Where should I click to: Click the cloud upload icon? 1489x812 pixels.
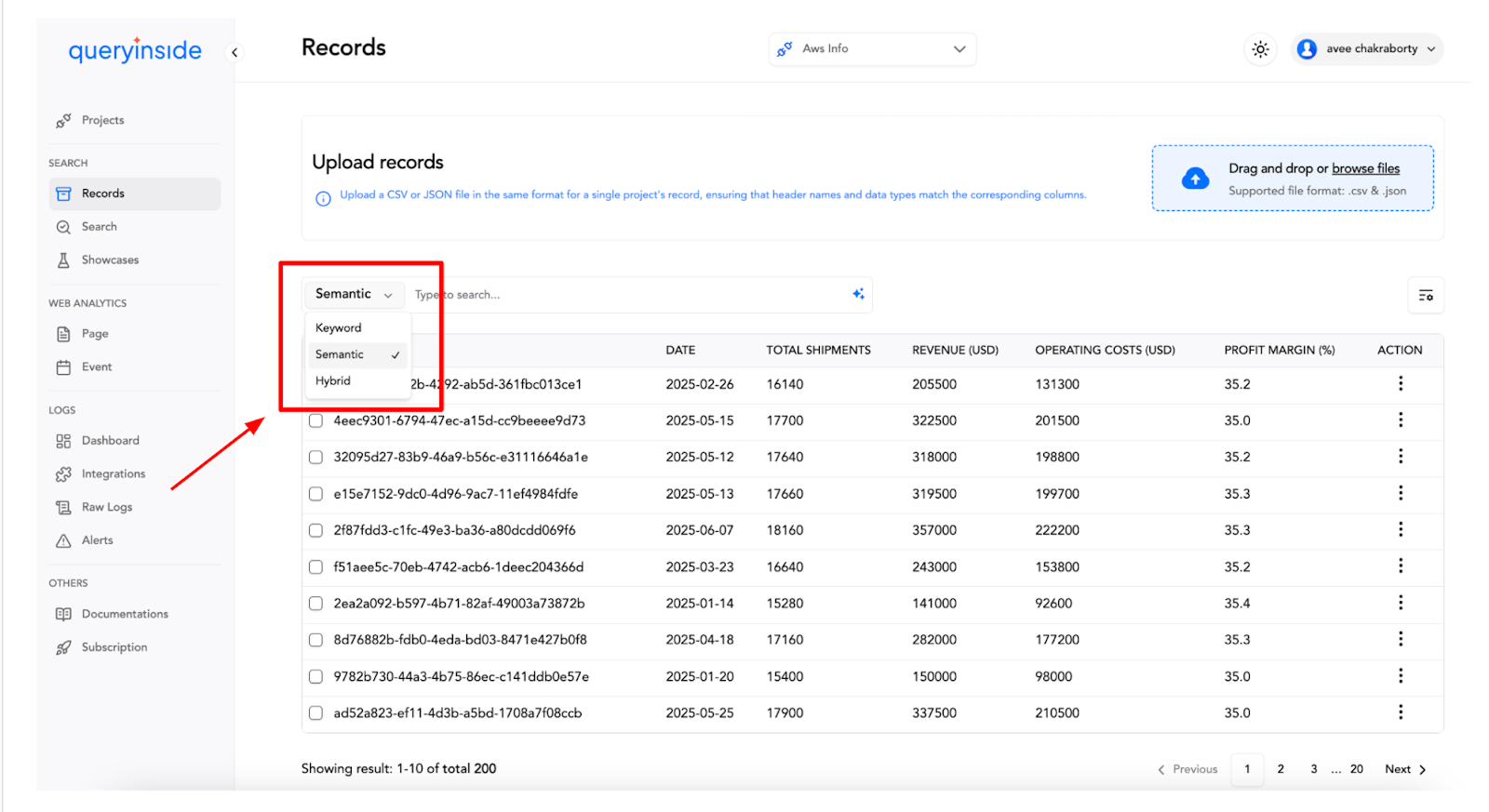1195,179
